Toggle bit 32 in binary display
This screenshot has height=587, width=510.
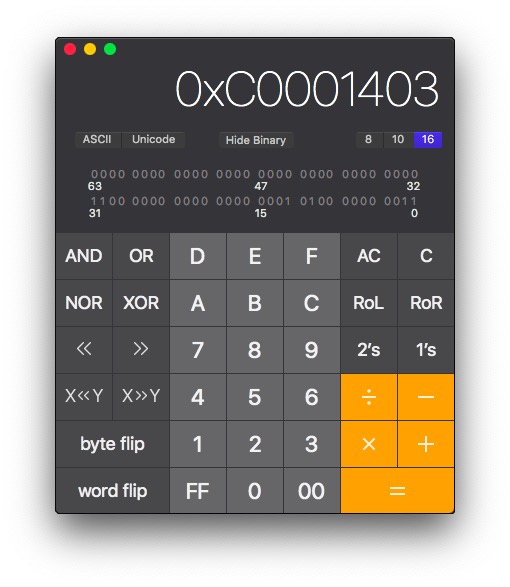pos(414,174)
